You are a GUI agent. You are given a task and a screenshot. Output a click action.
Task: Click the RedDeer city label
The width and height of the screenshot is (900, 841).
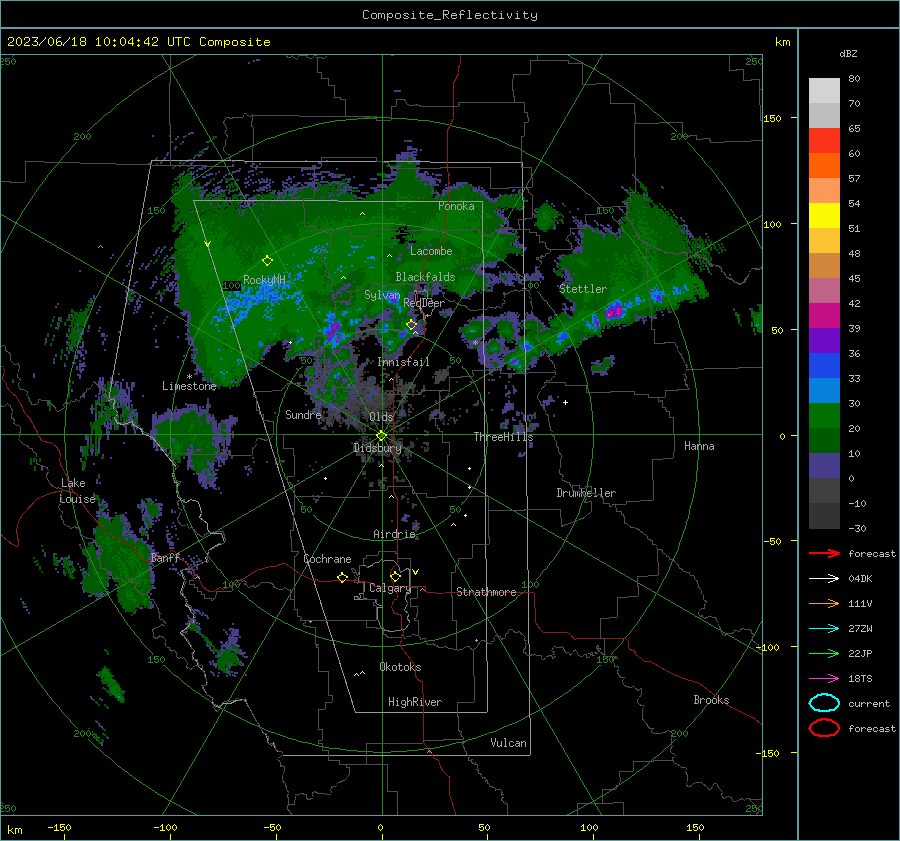[424, 303]
